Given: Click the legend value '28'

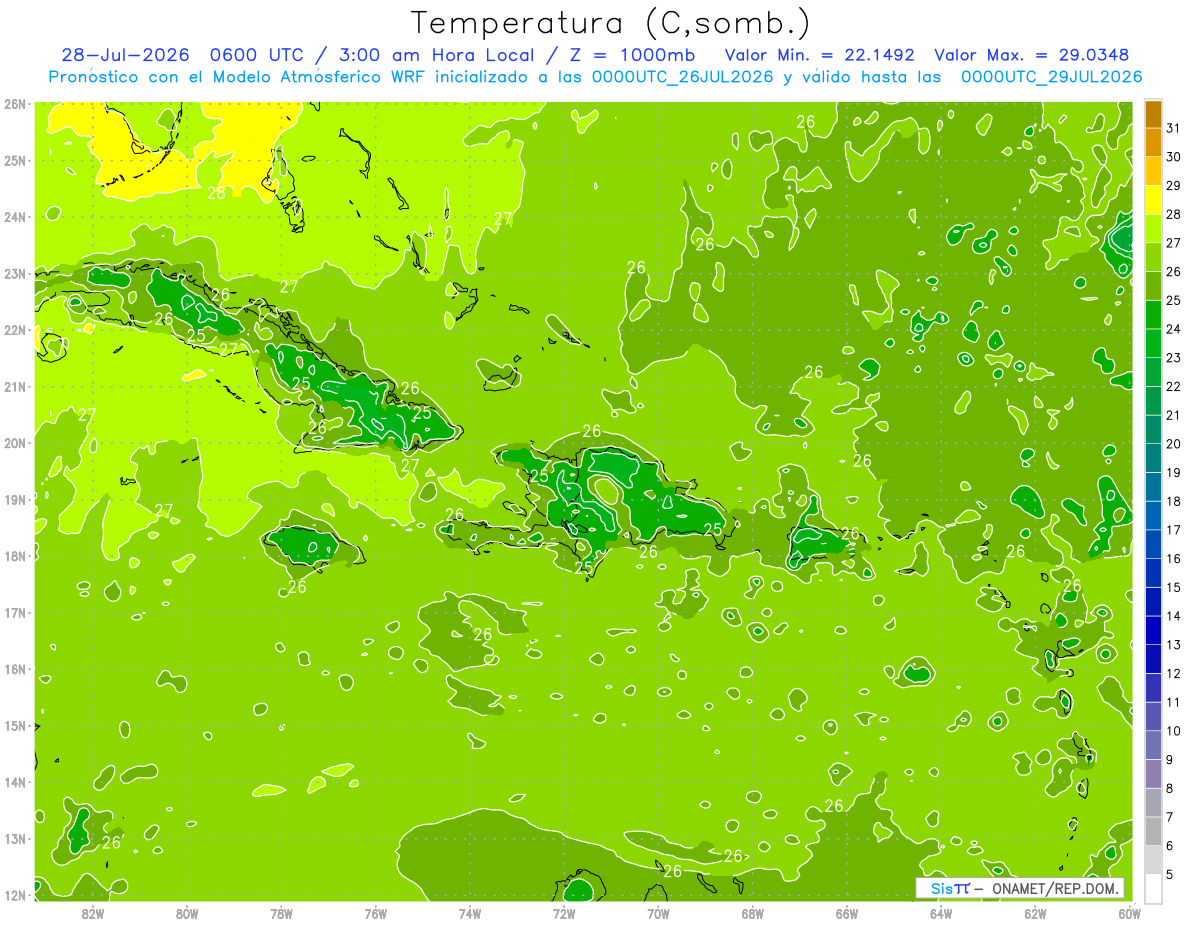Looking at the screenshot, I should coord(1174,214).
